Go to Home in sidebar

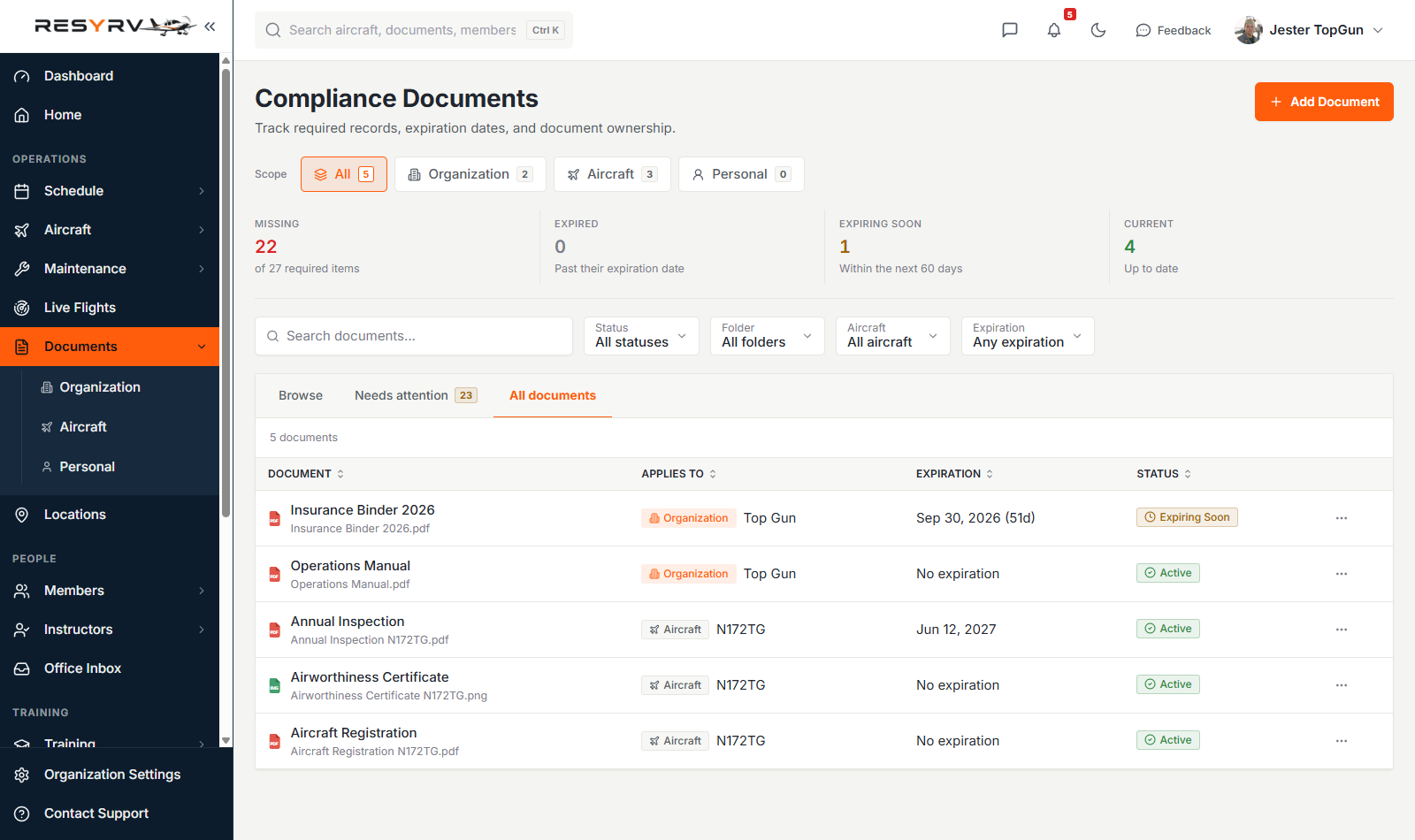tap(110, 115)
